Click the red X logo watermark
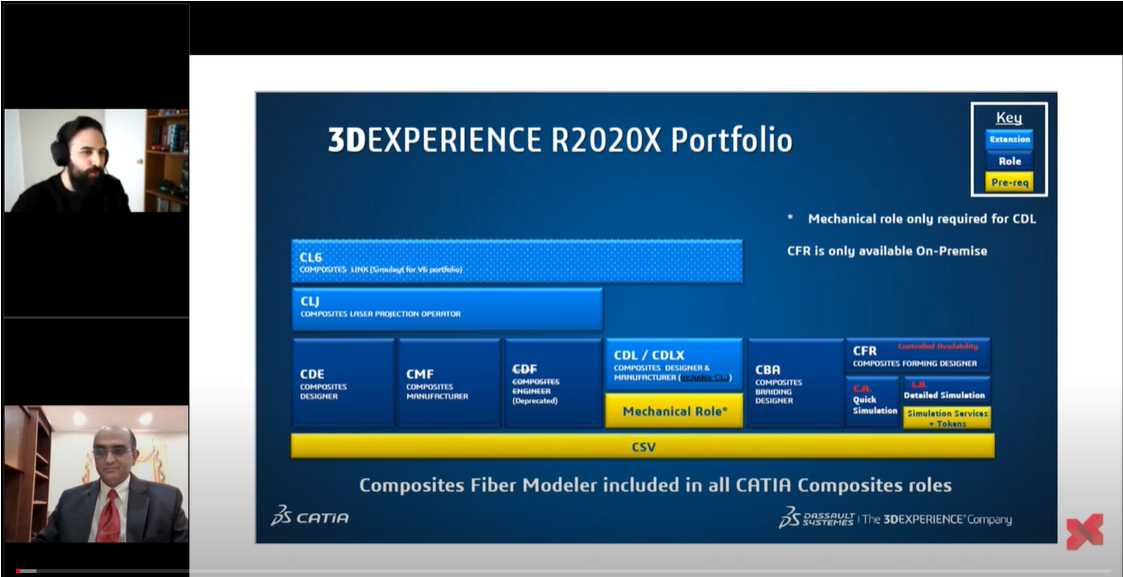 click(x=1084, y=533)
